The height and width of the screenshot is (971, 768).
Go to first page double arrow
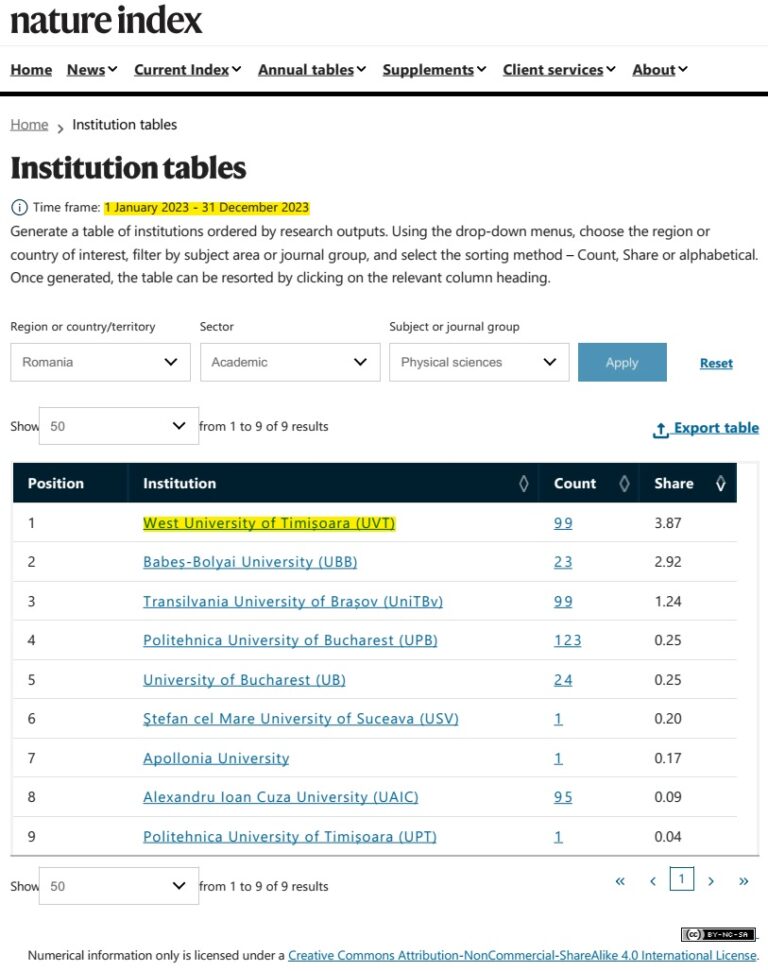coord(620,881)
